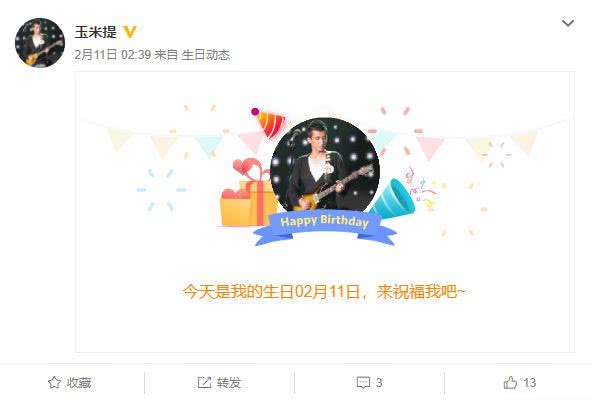
Task: Click the 收藏 label
Action: click(x=79, y=383)
